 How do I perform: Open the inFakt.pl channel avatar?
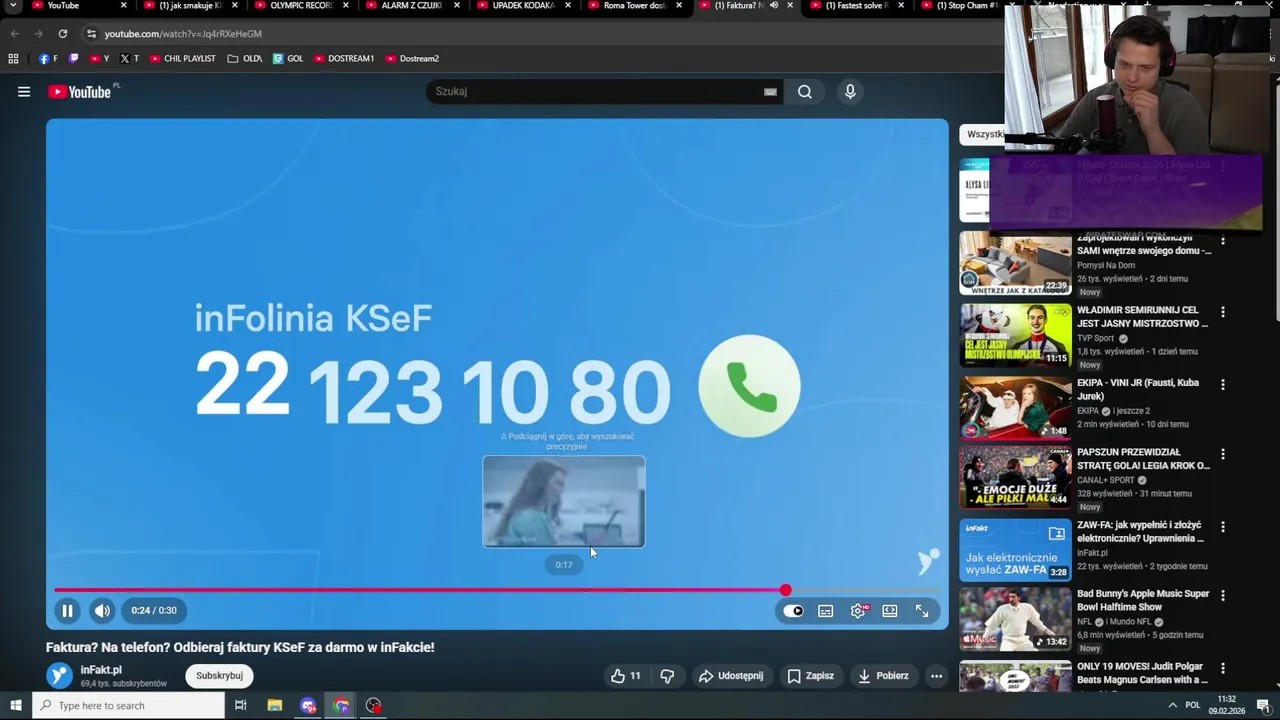pyautogui.click(x=60, y=676)
